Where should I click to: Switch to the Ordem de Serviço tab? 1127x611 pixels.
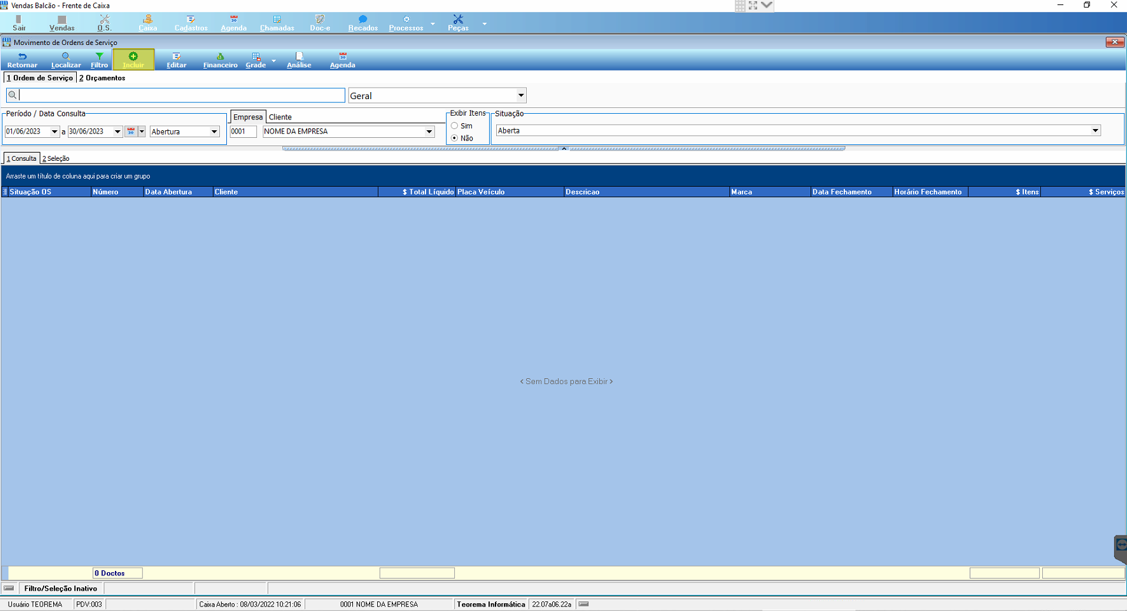pos(40,78)
